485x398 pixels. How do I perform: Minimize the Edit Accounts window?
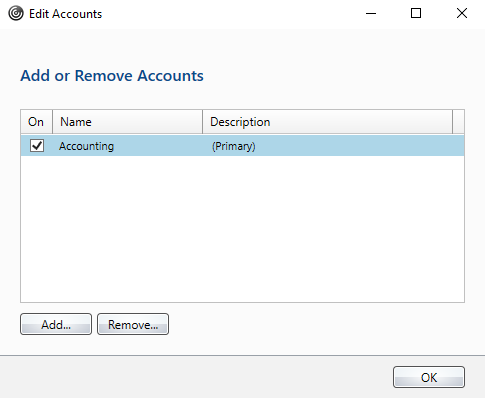[371, 14]
